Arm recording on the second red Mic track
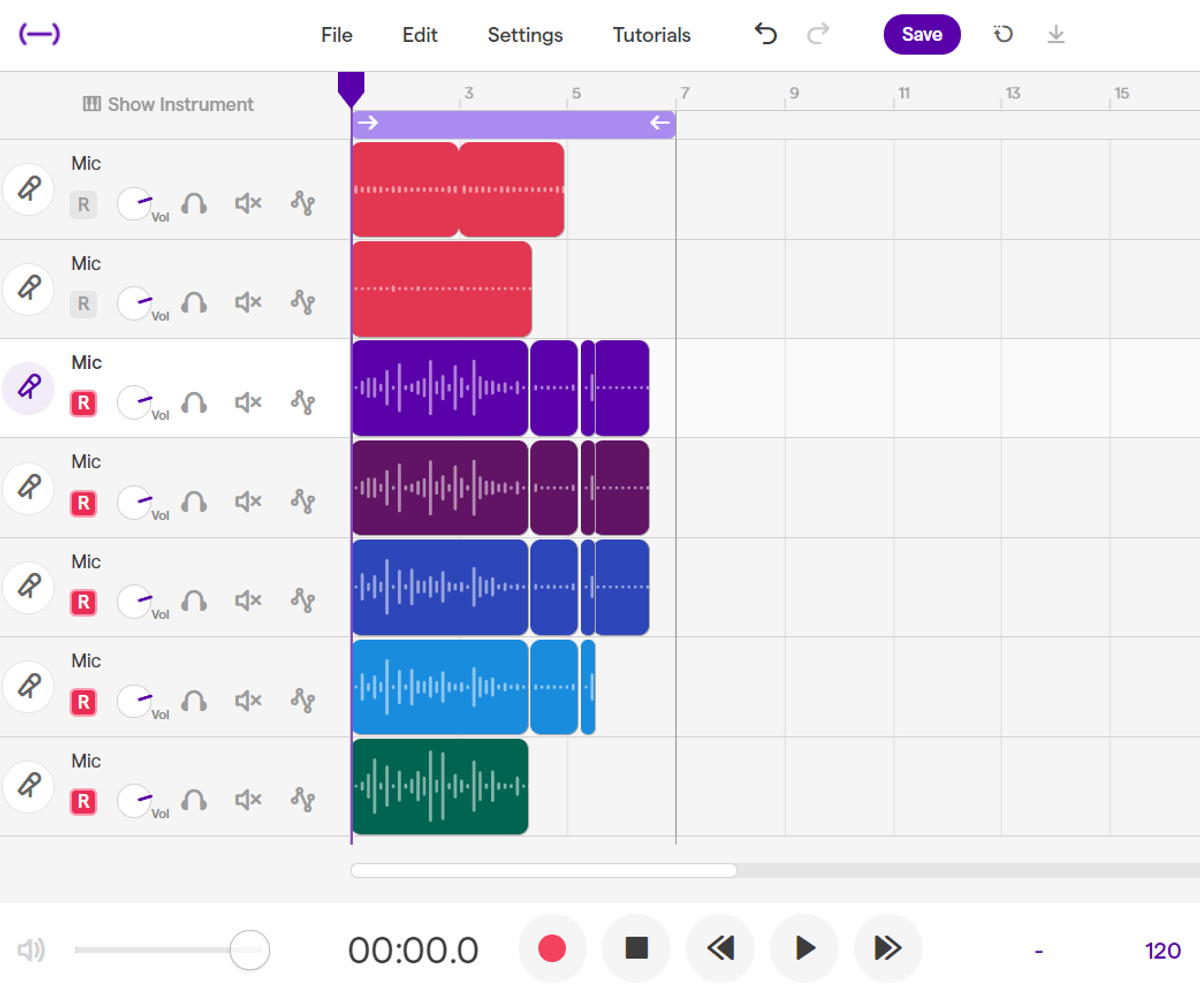Screen dimensions: 1200x986 pyautogui.click(x=83, y=304)
